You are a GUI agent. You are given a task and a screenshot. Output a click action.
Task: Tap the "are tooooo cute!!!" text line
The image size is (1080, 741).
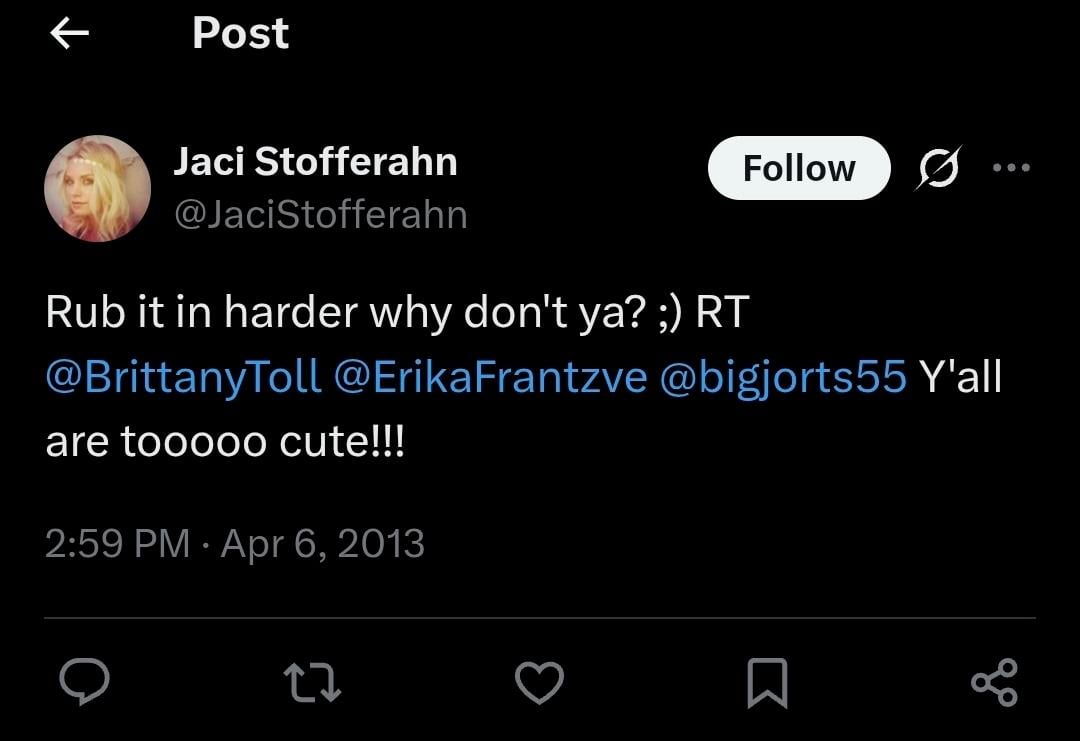click(225, 441)
